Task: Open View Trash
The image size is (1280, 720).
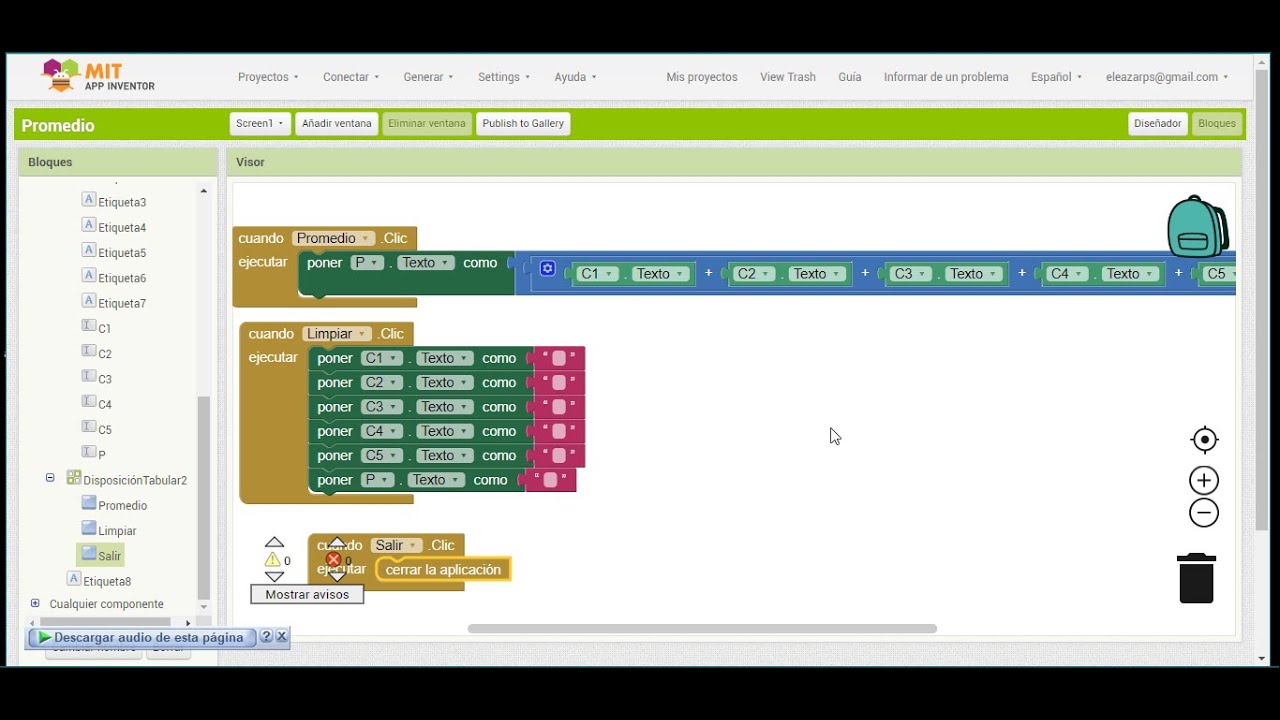Action: pyautogui.click(x=788, y=77)
